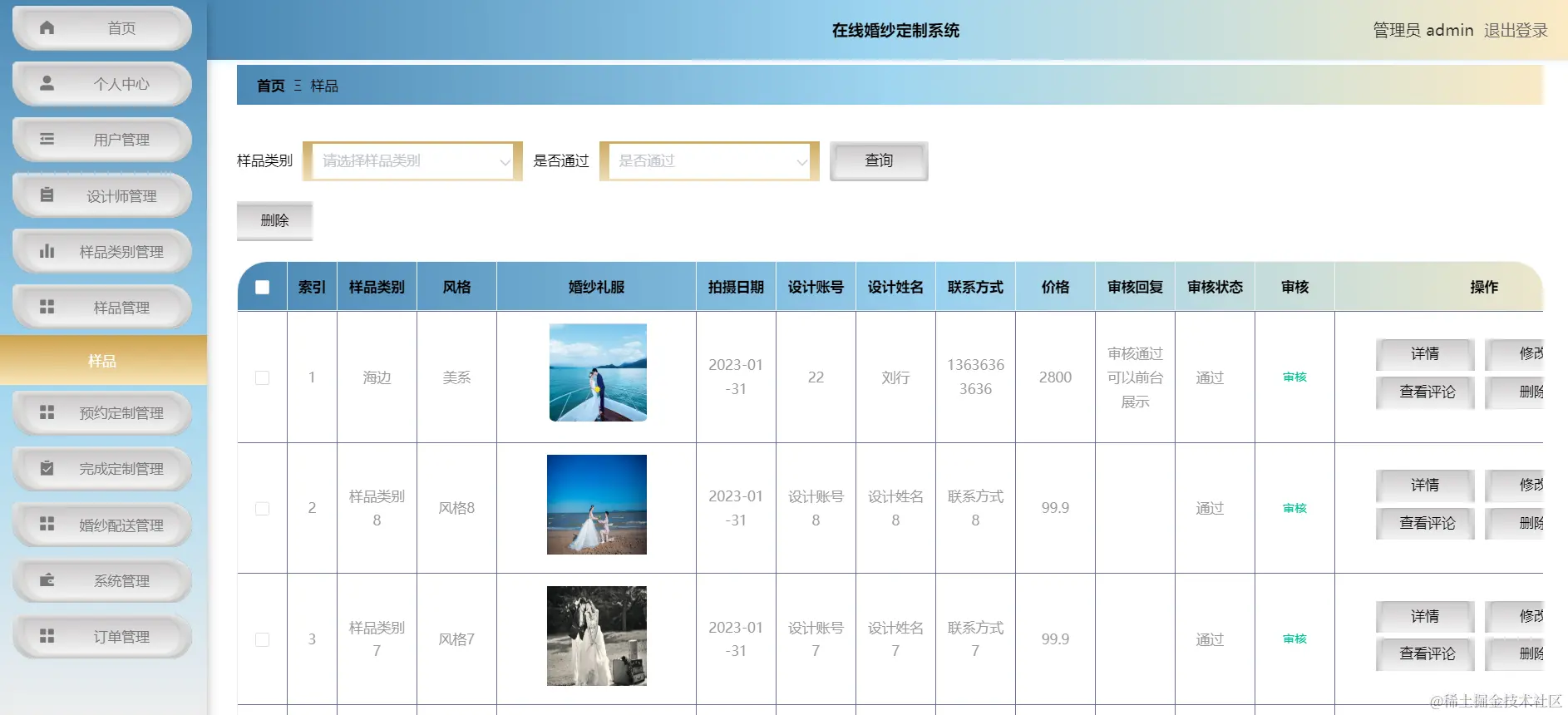Screen dimensions: 1568x715
Task: Click 退出登录 to log out
Action: coord(1516,30)
